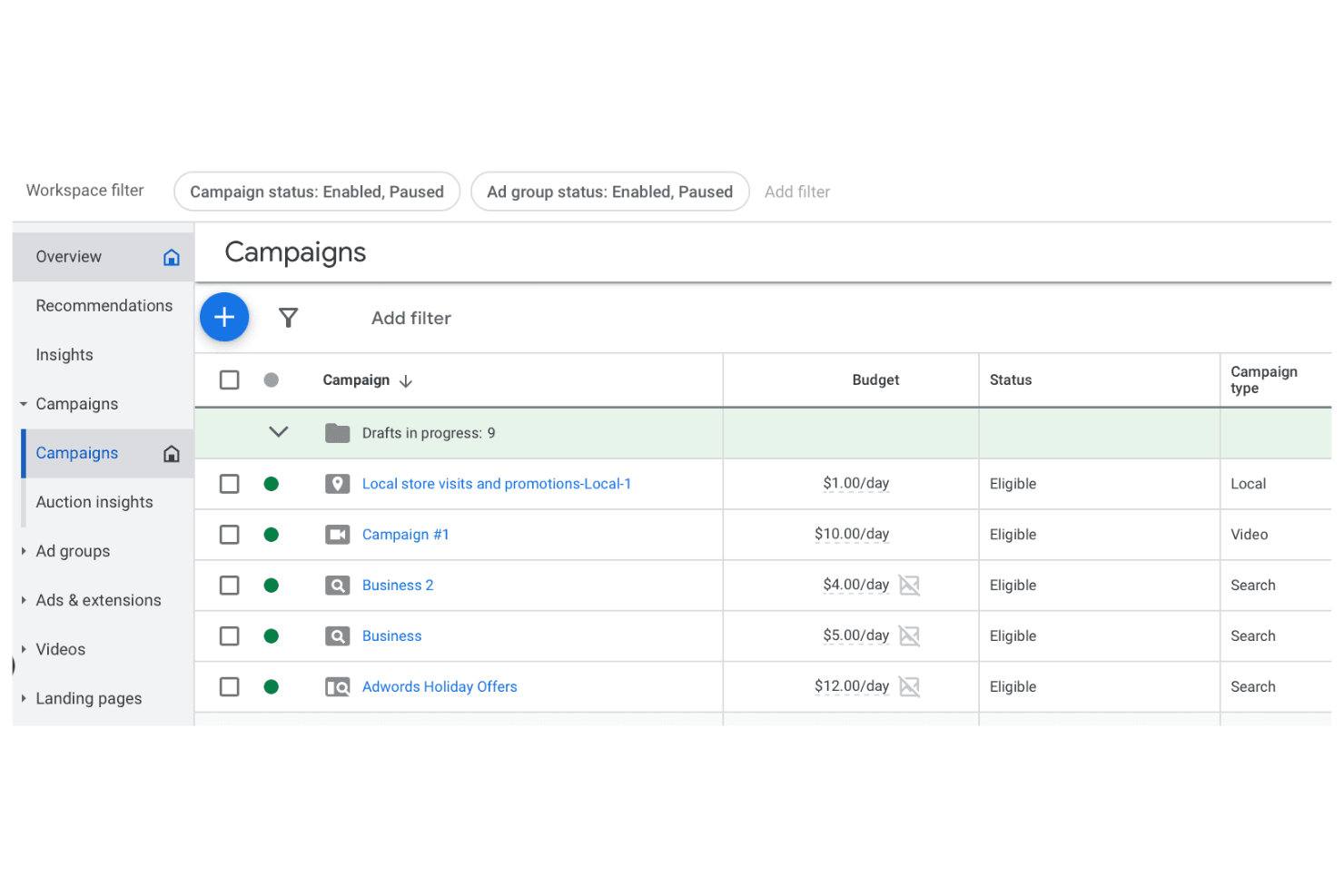This screenshot has width=1344, height=896.
Task: Click the location pin icon on Local campaign
Action: pos(337,483)
